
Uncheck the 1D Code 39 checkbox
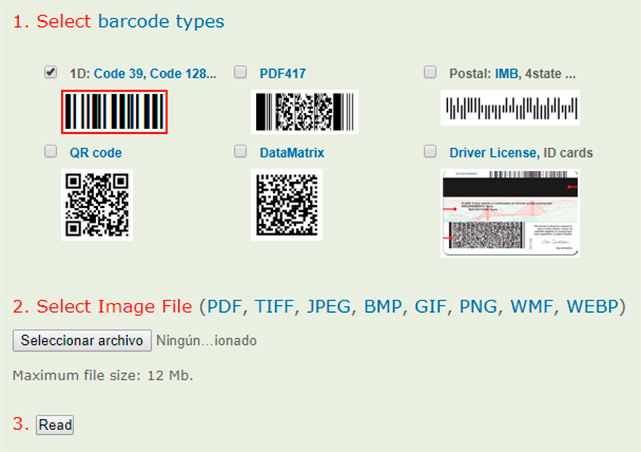(50, 72)
